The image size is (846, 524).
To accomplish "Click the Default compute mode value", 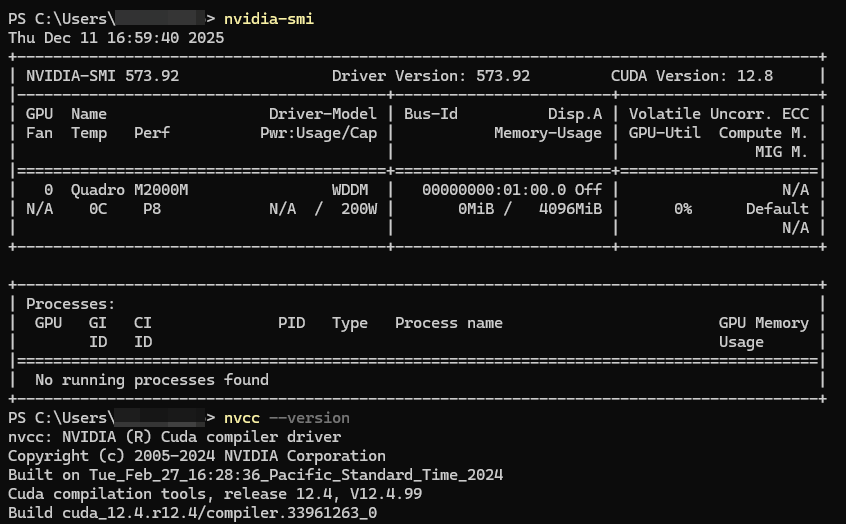I will 777,209.
